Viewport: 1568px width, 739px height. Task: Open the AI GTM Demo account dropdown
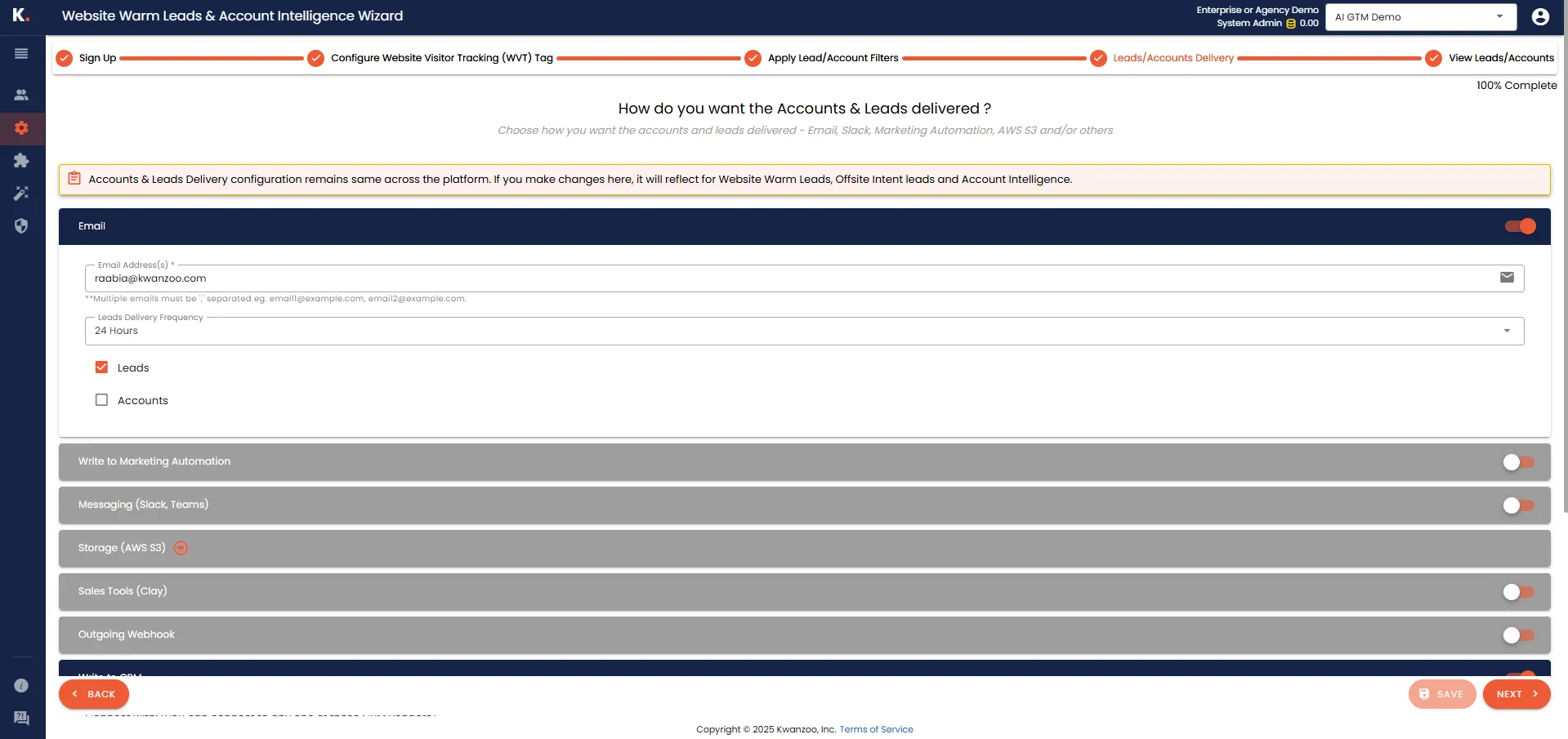point(1420,17)
